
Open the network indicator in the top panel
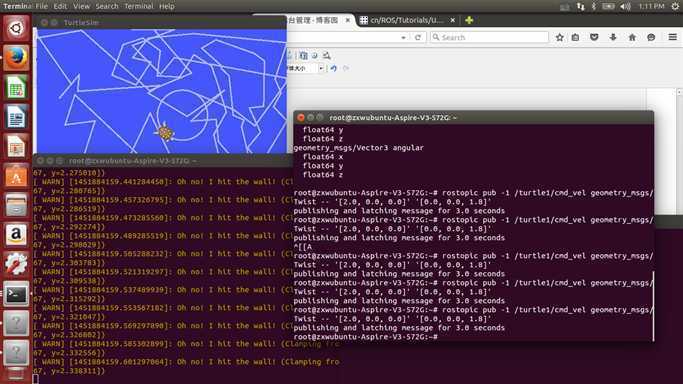pyautogui.click(x=580, y=6)
